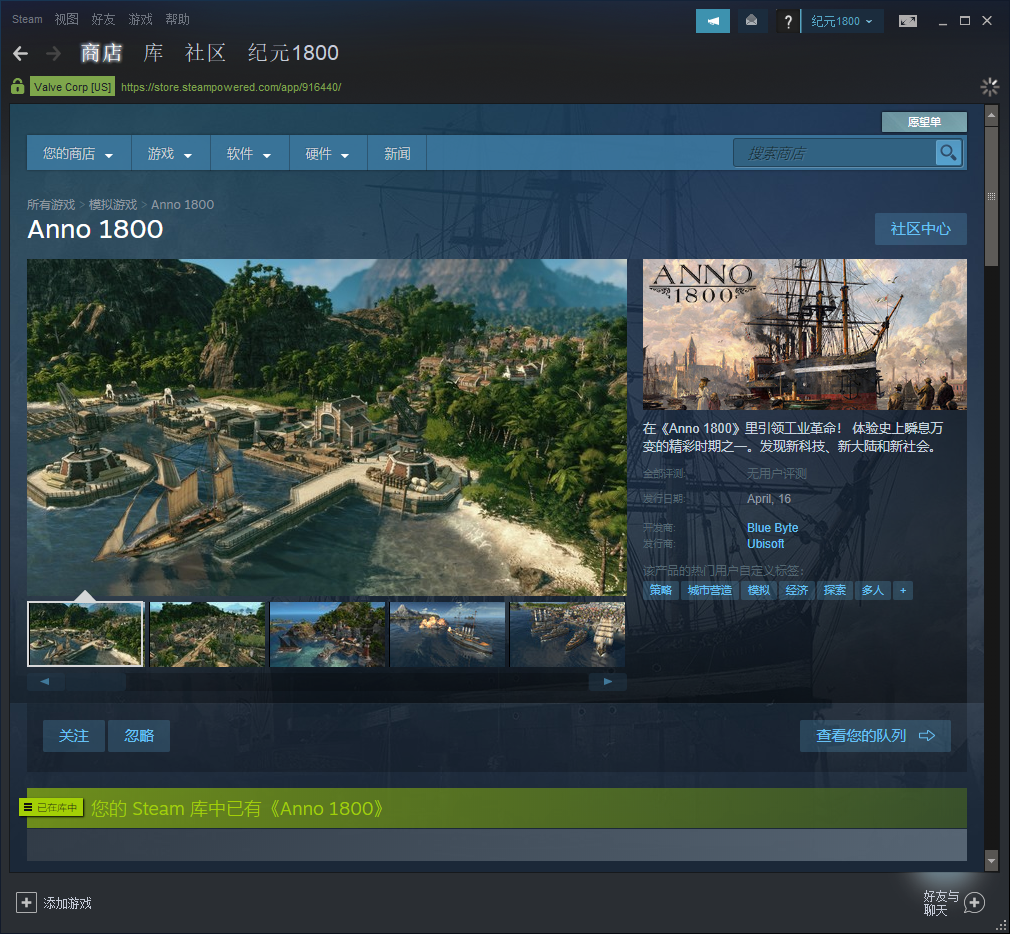Open the inbox envelope icon
Viewport: 1010px width, 934px height.
pyautogui.click(x=752, y=21)
